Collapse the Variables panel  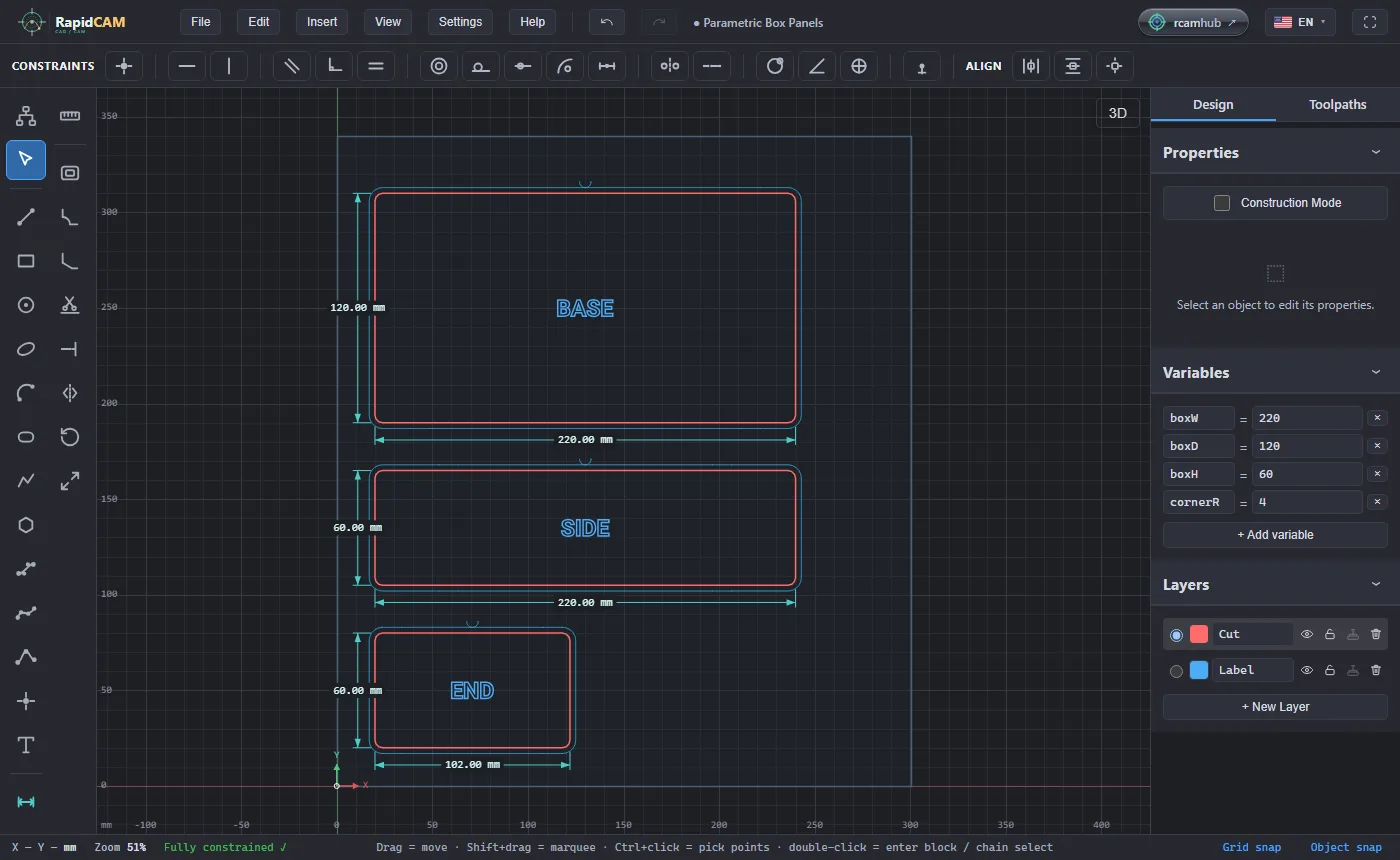tap(1376, 372)
